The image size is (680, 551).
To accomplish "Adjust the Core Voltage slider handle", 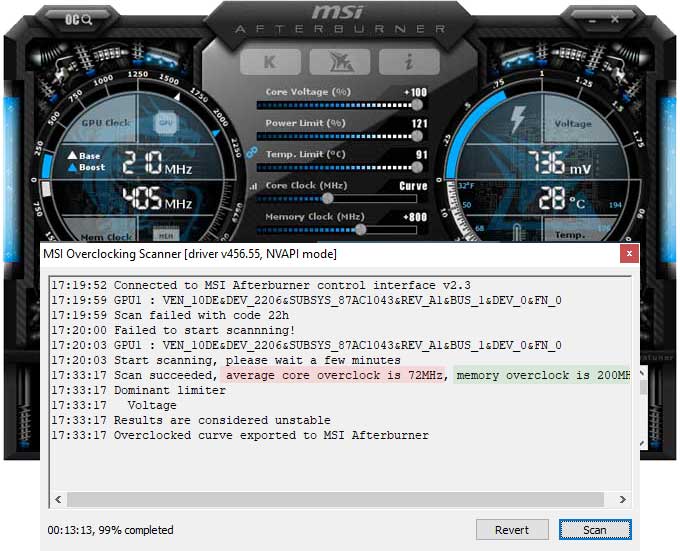I will [417, 104].
